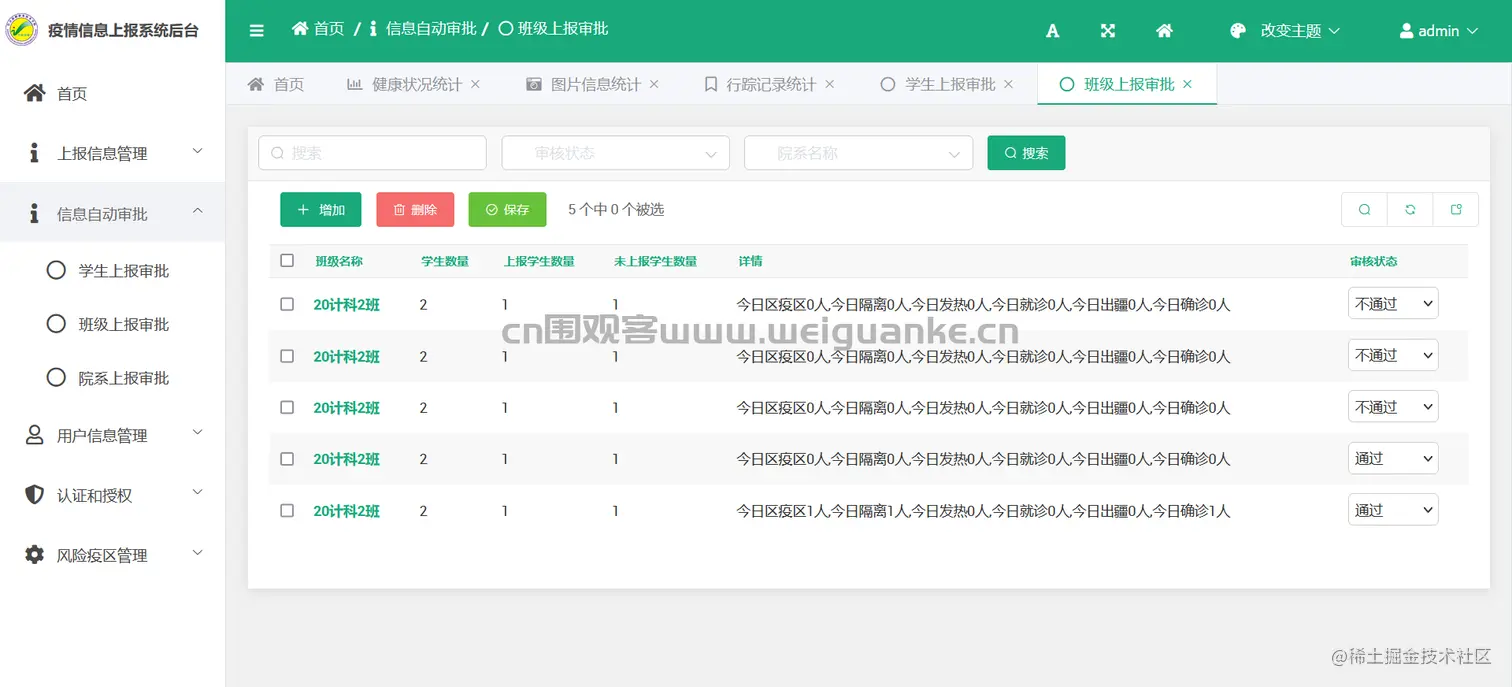Click the circle icon beside 院系上报审批
This screenshot has width=1512, height=687.
[57, 378]
